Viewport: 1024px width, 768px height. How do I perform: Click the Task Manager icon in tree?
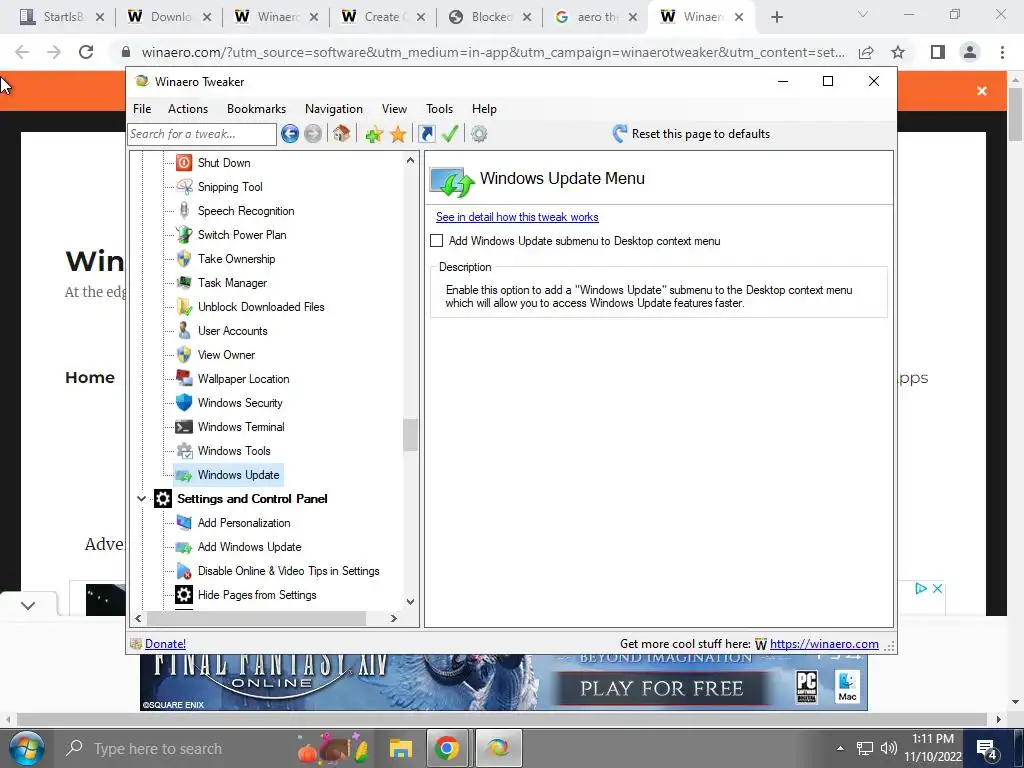pyautogui.click(x=184, y=283)
